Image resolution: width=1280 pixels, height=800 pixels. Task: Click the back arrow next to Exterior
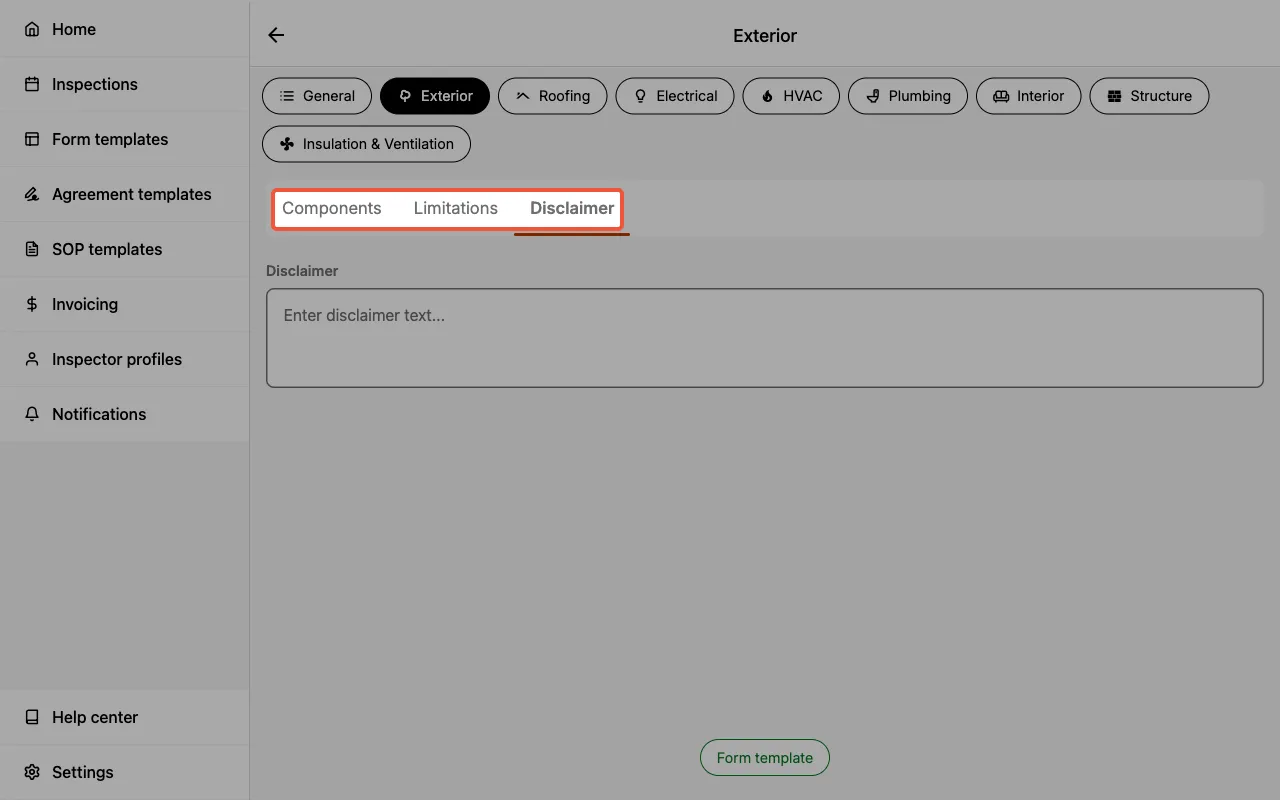[276, 35]
